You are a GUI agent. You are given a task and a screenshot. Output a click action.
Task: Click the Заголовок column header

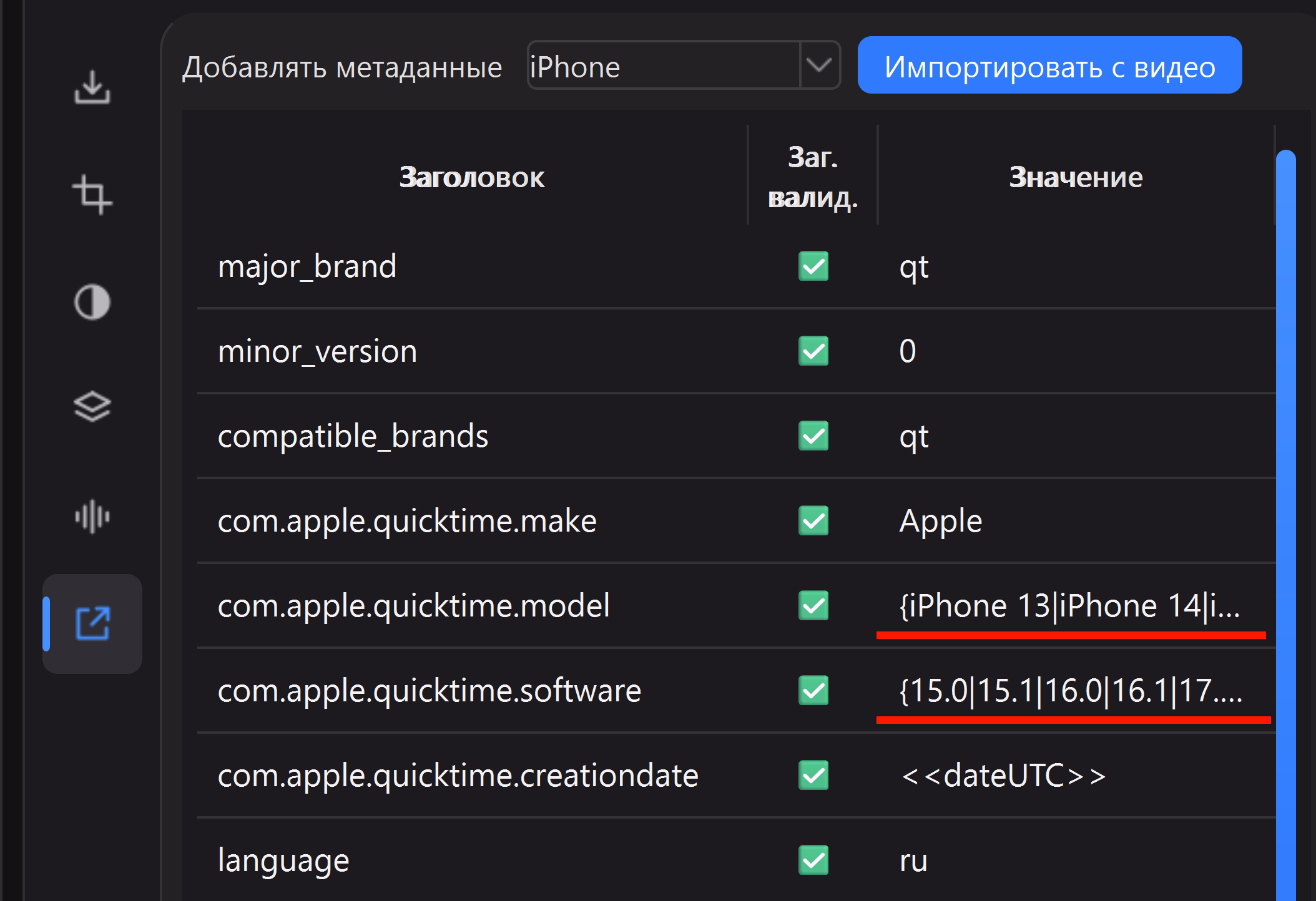pyautogui.click(x=472, y=177)
